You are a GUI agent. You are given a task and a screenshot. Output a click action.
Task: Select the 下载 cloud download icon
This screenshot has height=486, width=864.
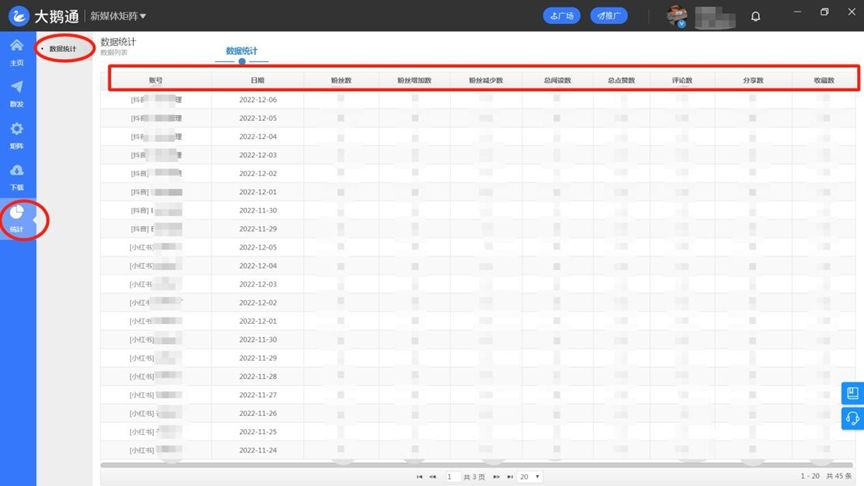coord(17,174)
